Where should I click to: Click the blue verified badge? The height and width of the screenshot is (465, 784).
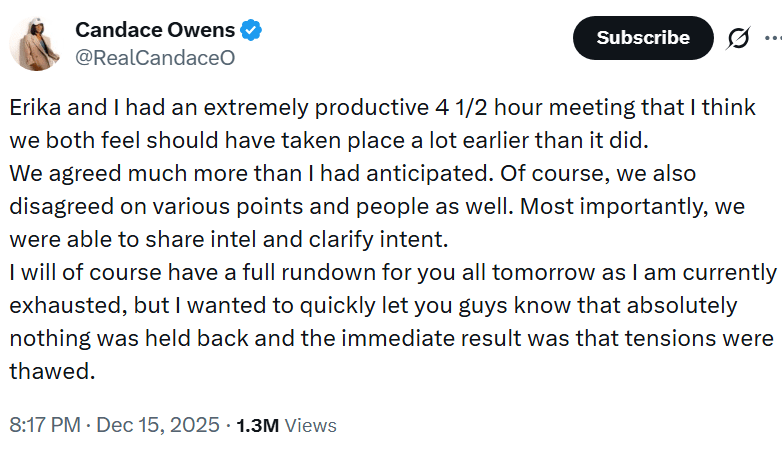[251, 31]
